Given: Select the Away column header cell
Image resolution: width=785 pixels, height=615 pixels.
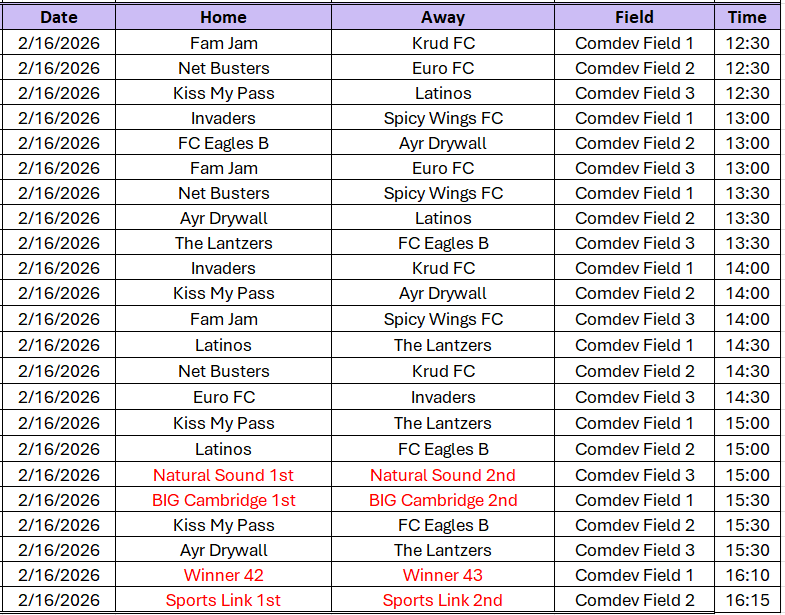Looking at the screenshot, I should coord(443,17).
